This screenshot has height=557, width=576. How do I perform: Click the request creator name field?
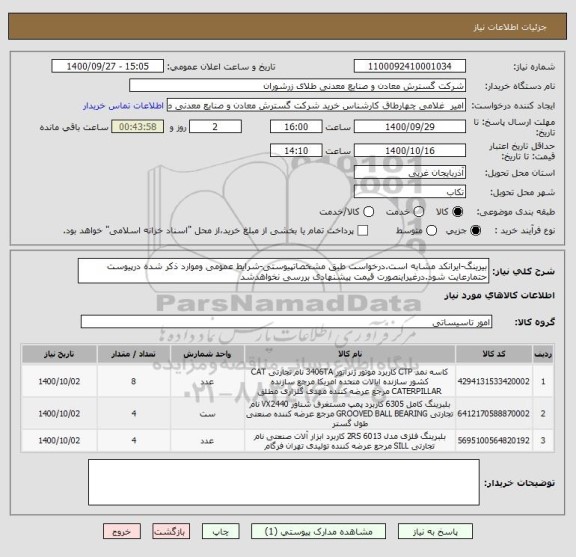point(316,106)
